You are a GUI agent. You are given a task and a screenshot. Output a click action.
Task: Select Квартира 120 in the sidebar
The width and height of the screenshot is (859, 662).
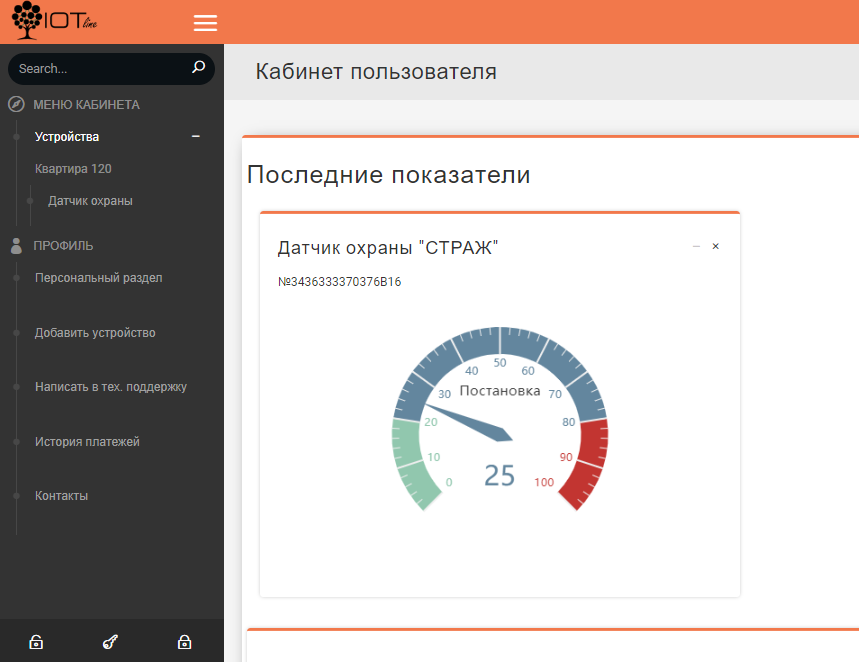click(x=73, y=169)
